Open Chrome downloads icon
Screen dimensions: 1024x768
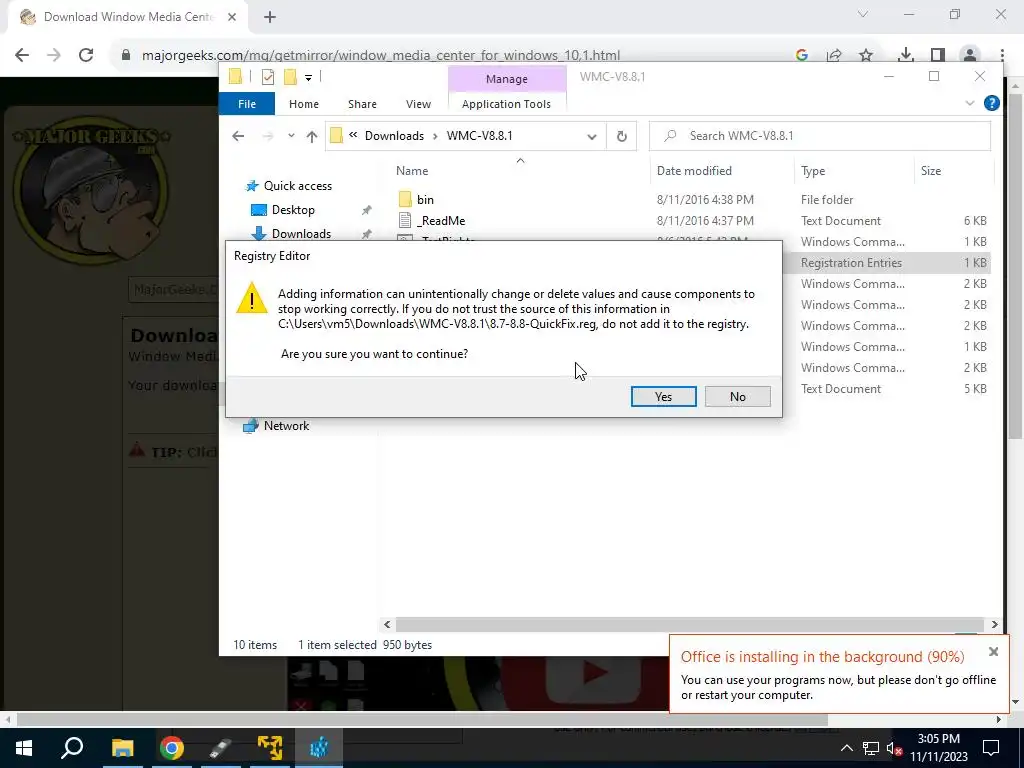coord(905,55)
